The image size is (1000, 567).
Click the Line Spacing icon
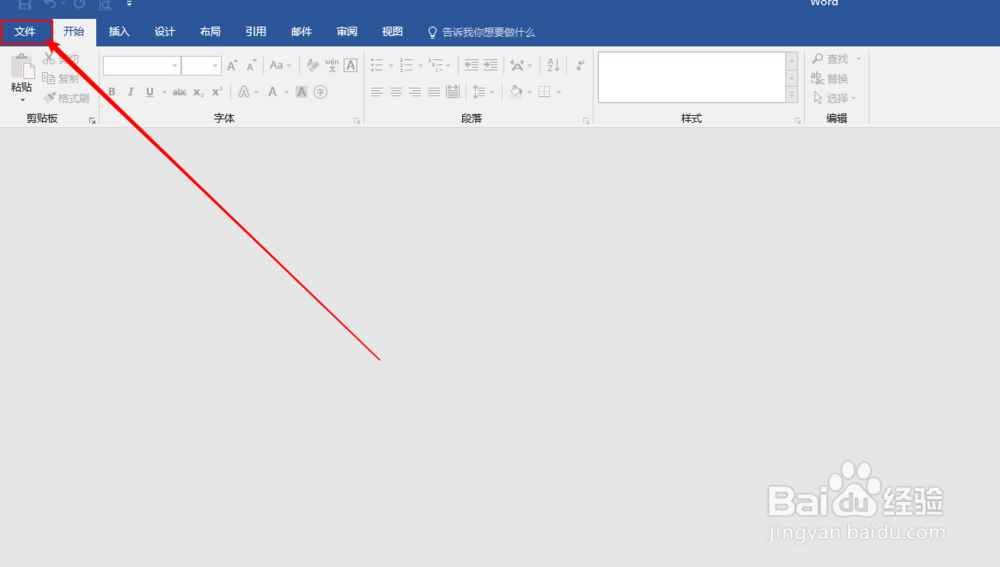click(480, 92)
